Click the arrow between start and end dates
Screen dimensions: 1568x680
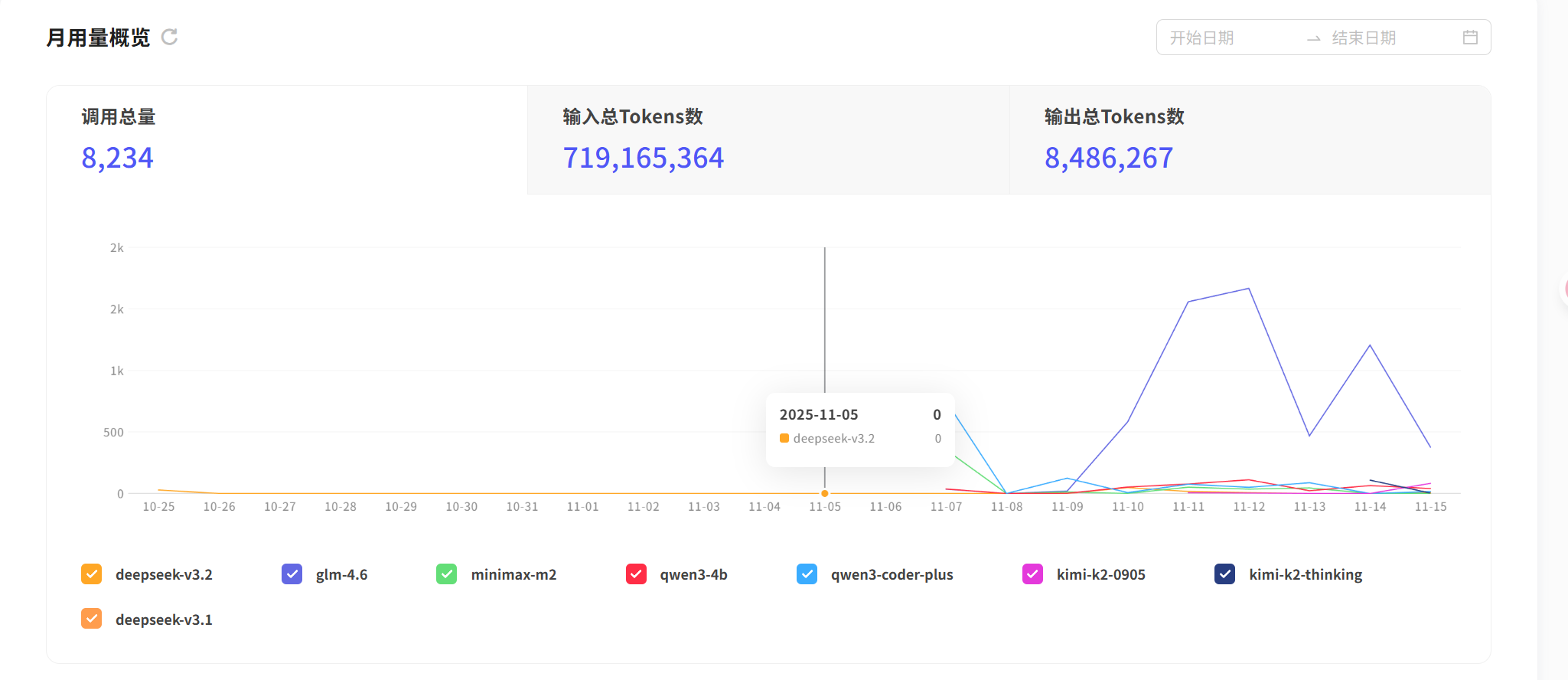[1313, 38]
